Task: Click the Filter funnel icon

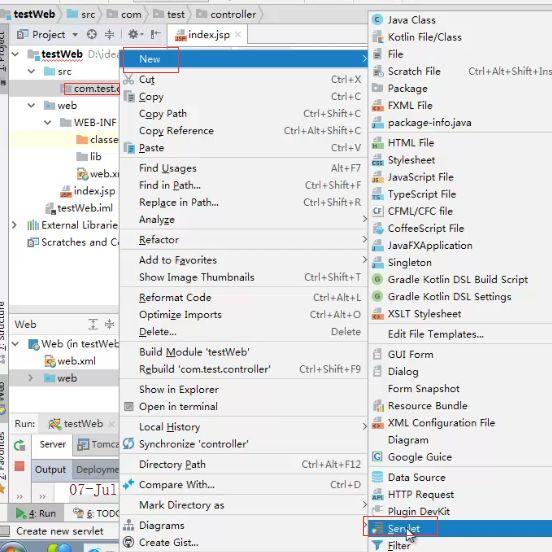Action: tap(377, 545)
